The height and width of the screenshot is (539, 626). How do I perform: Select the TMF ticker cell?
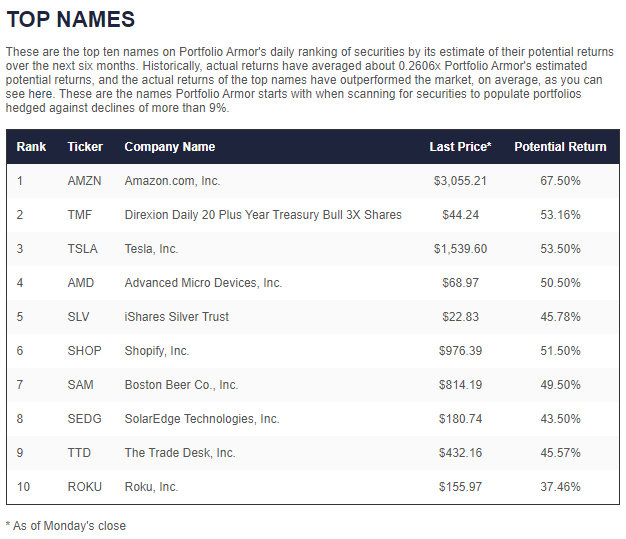point(80,215)
